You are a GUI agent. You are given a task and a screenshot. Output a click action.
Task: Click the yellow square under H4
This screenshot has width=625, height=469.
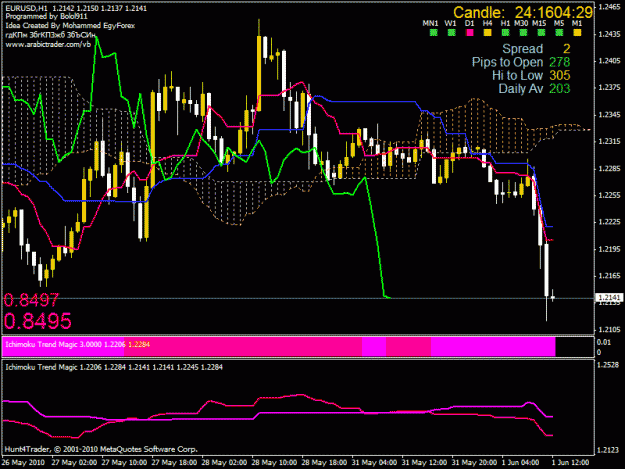[x=487, y=33]
